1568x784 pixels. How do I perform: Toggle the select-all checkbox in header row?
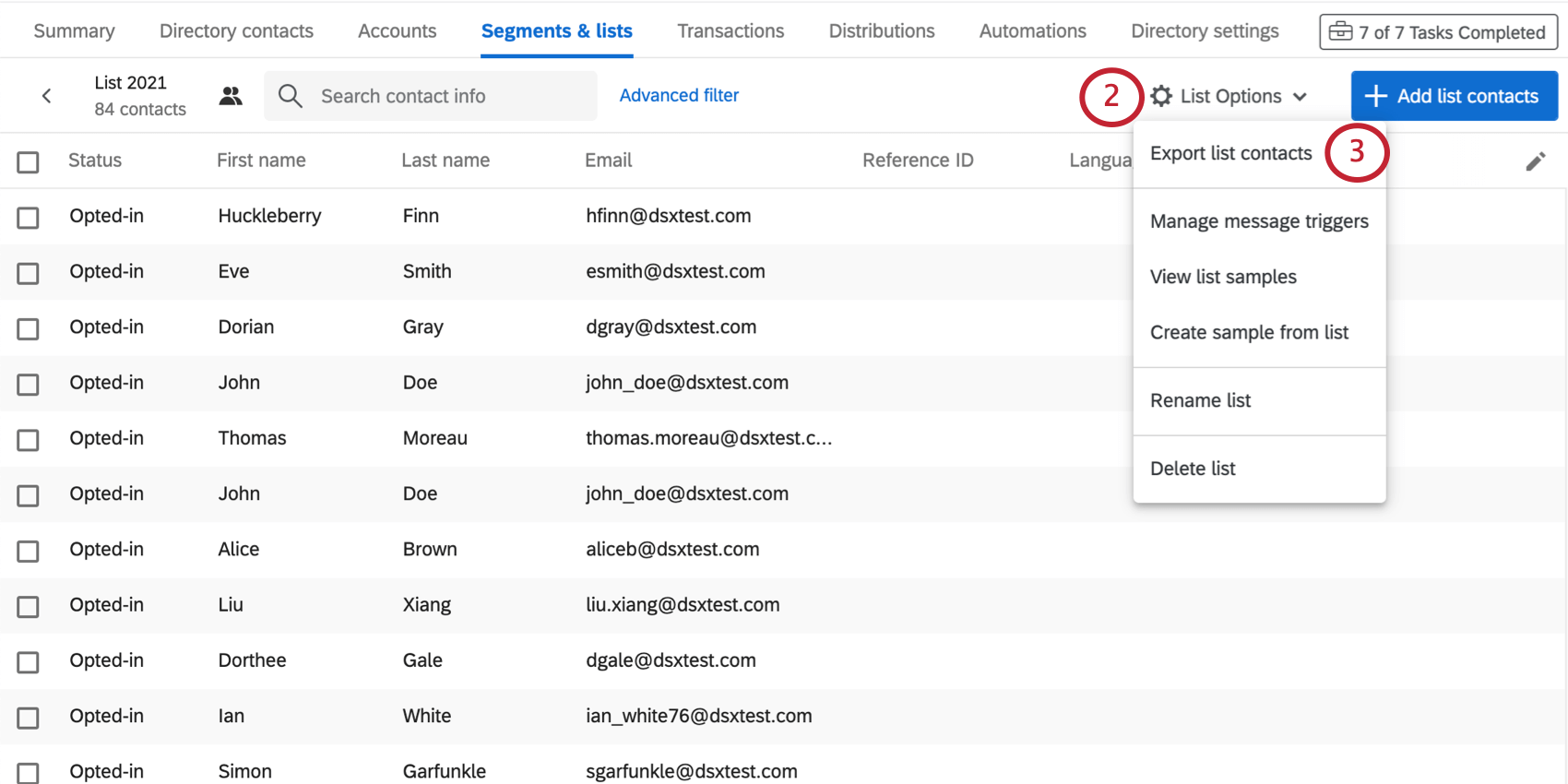29,162
